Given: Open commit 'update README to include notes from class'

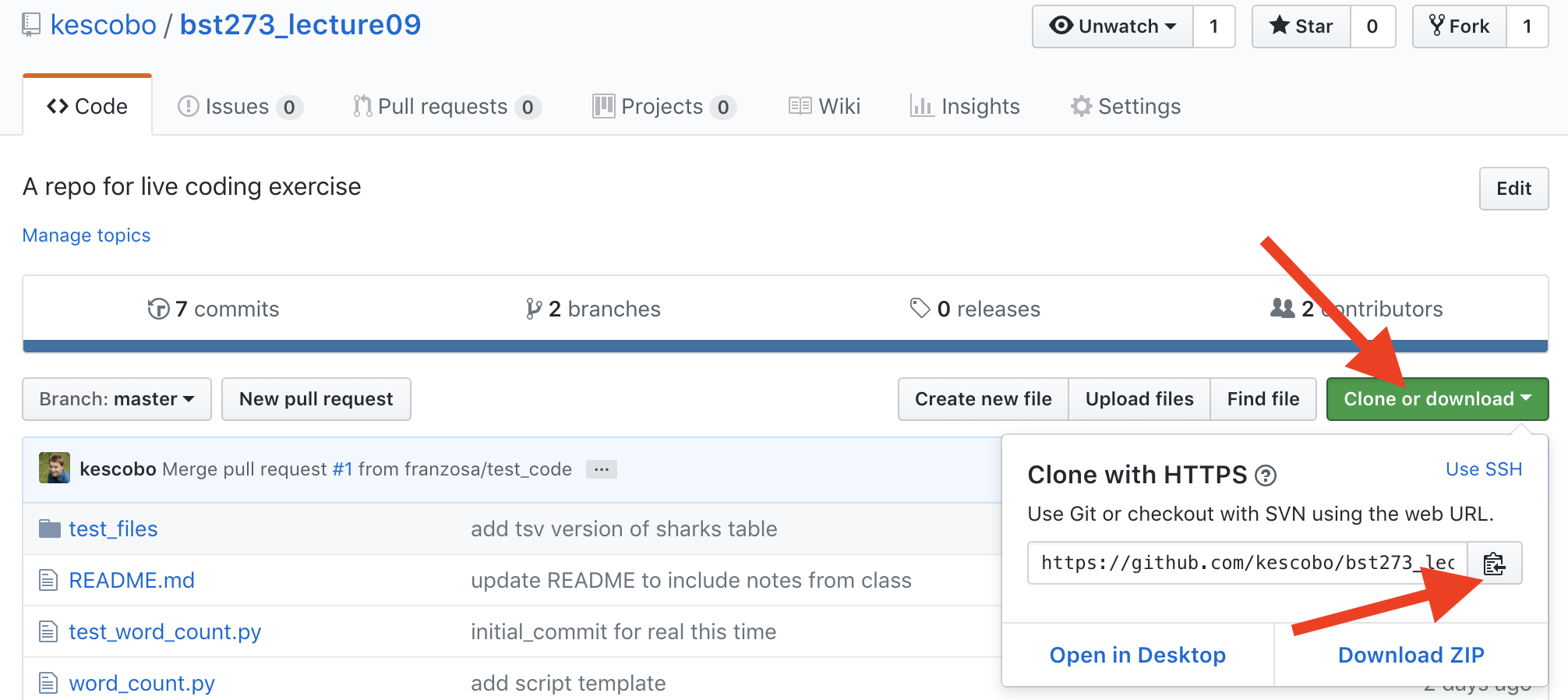Looking at the screenshot, I should 690,581.
